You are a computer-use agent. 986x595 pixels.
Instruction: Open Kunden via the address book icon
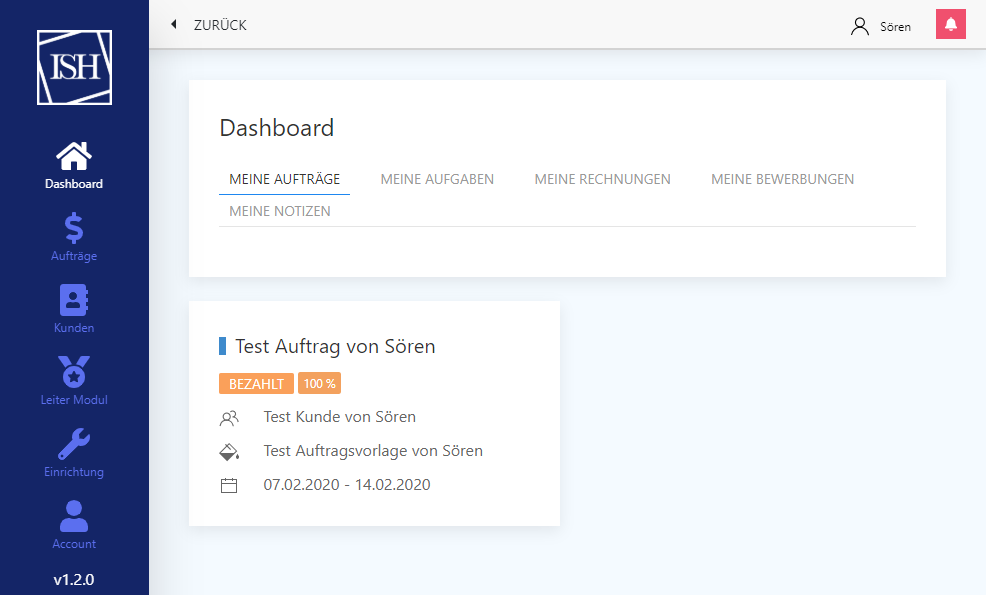click(74, 300)
